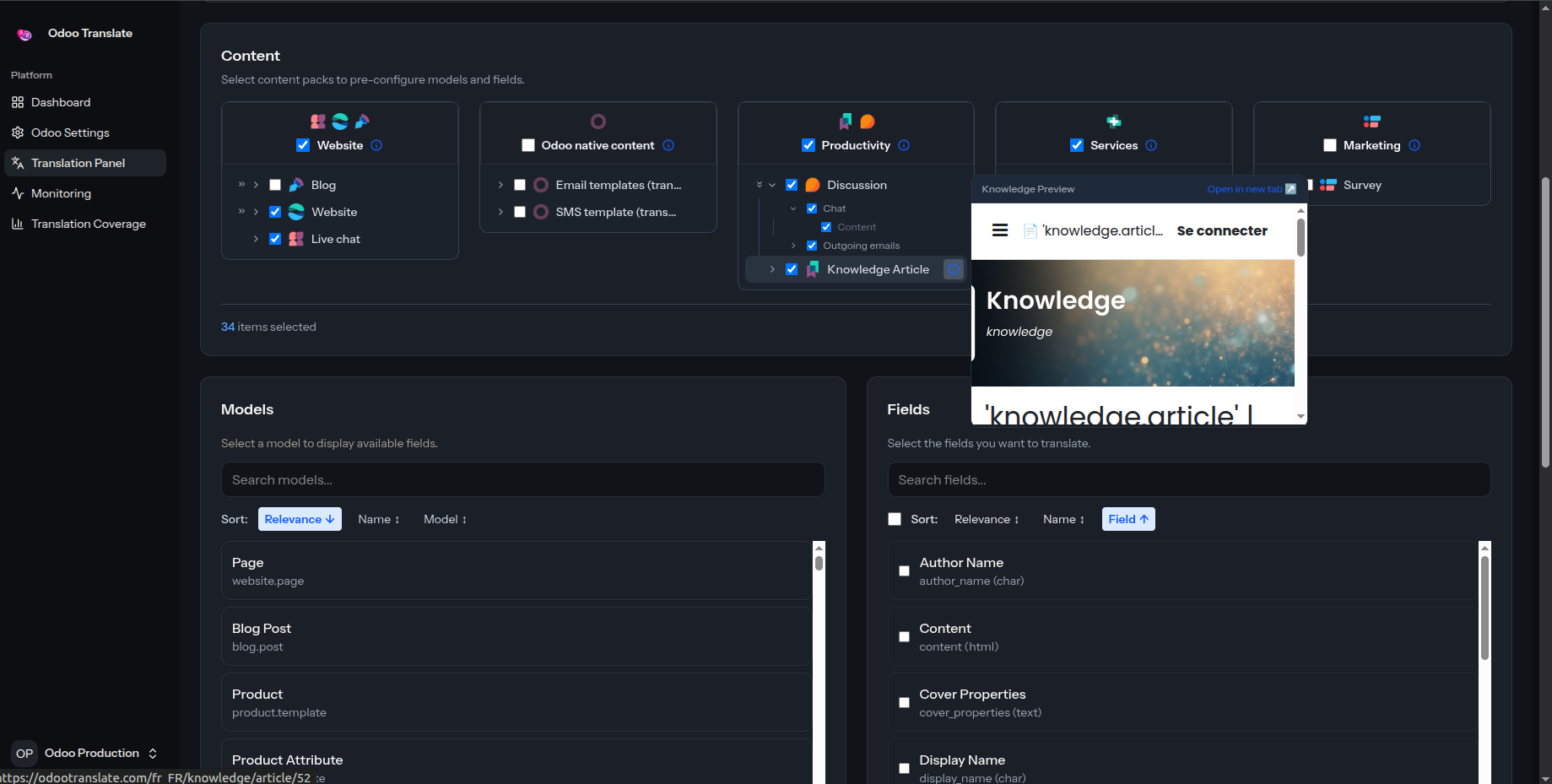
Task: Click the document icon beside 'knowledge.articl...'
Action: 1030,231
